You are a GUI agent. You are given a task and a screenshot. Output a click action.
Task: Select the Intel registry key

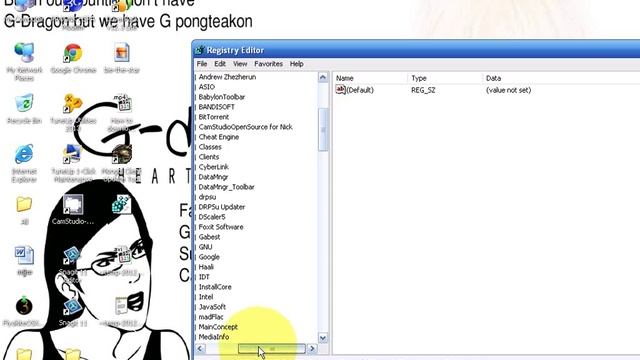pos(206,297)
